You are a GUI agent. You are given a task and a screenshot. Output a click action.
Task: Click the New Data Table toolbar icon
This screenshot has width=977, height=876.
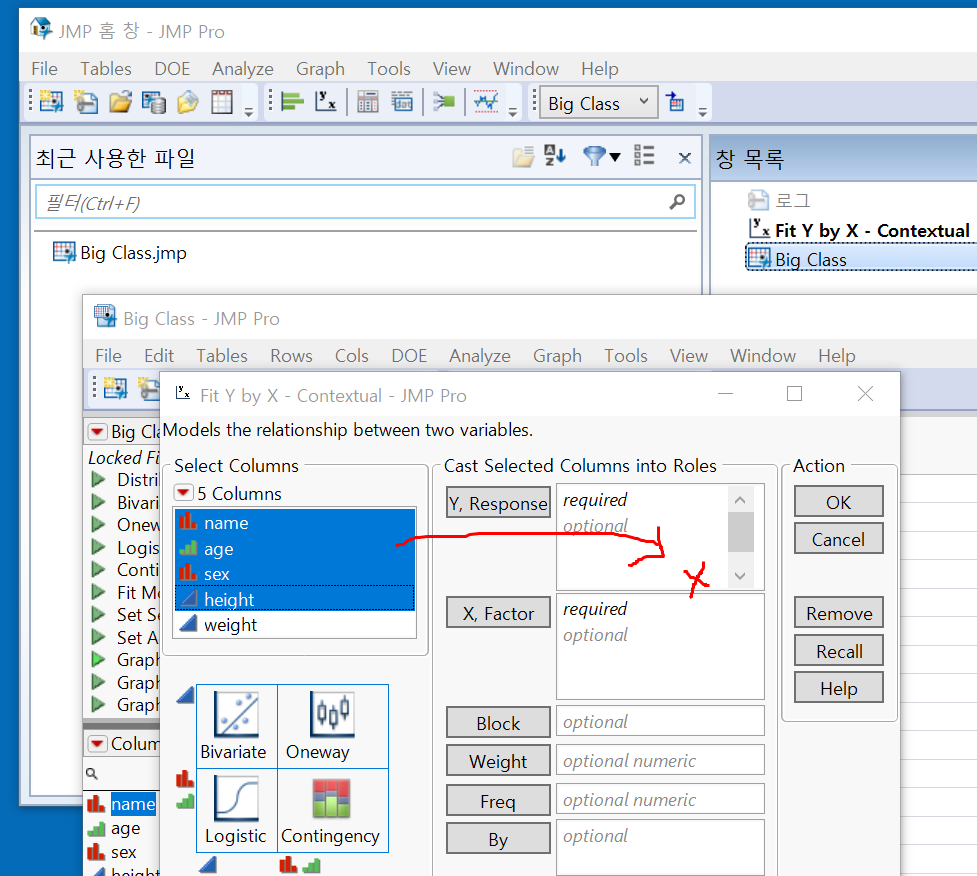coord(50,101)
